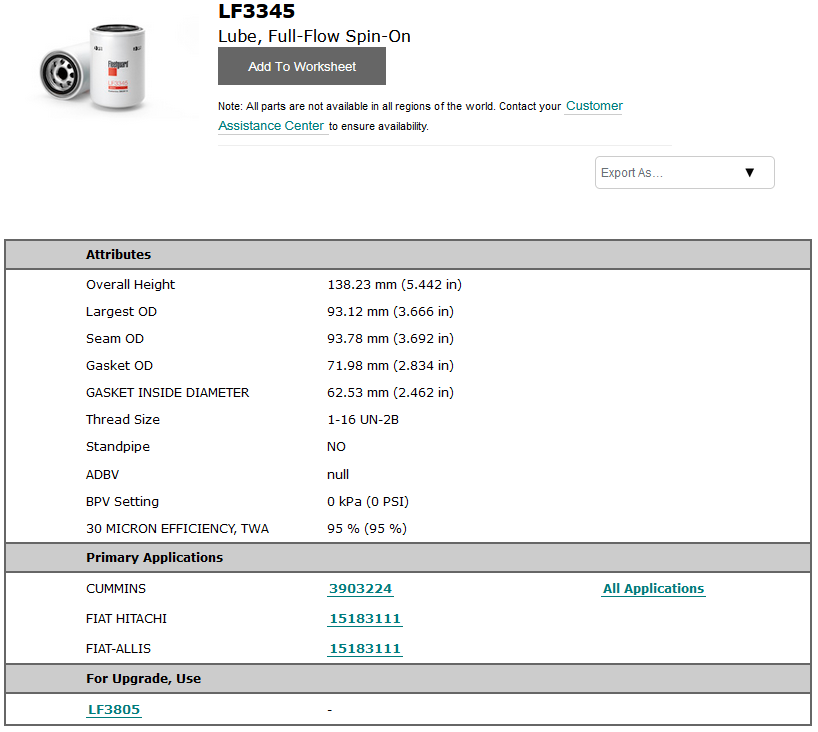Select the Overall Height attribute value

coord(395,284)
